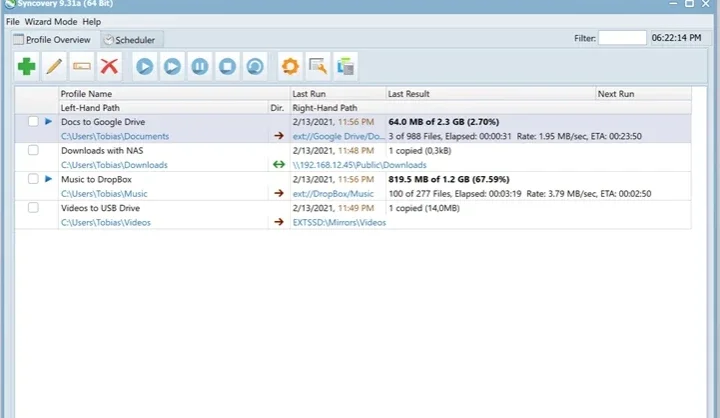Screen dimensions: 720x418
Task: Open path C:\Users\Tobias\Videos
Action: pos(106,222)
